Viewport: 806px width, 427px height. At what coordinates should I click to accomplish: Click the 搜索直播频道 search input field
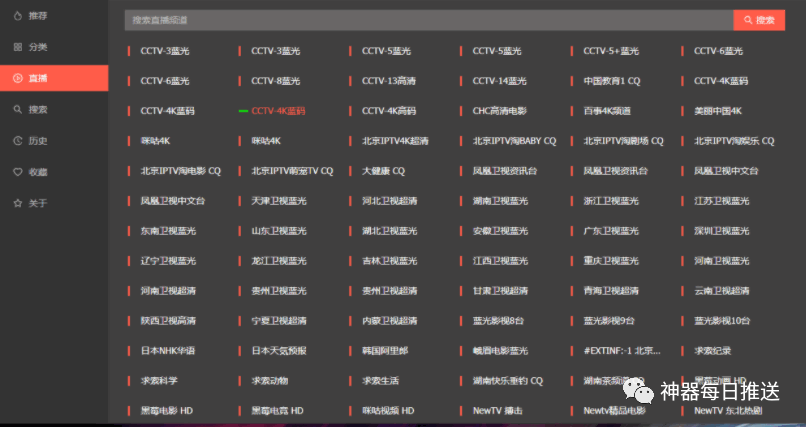[429, 20]
